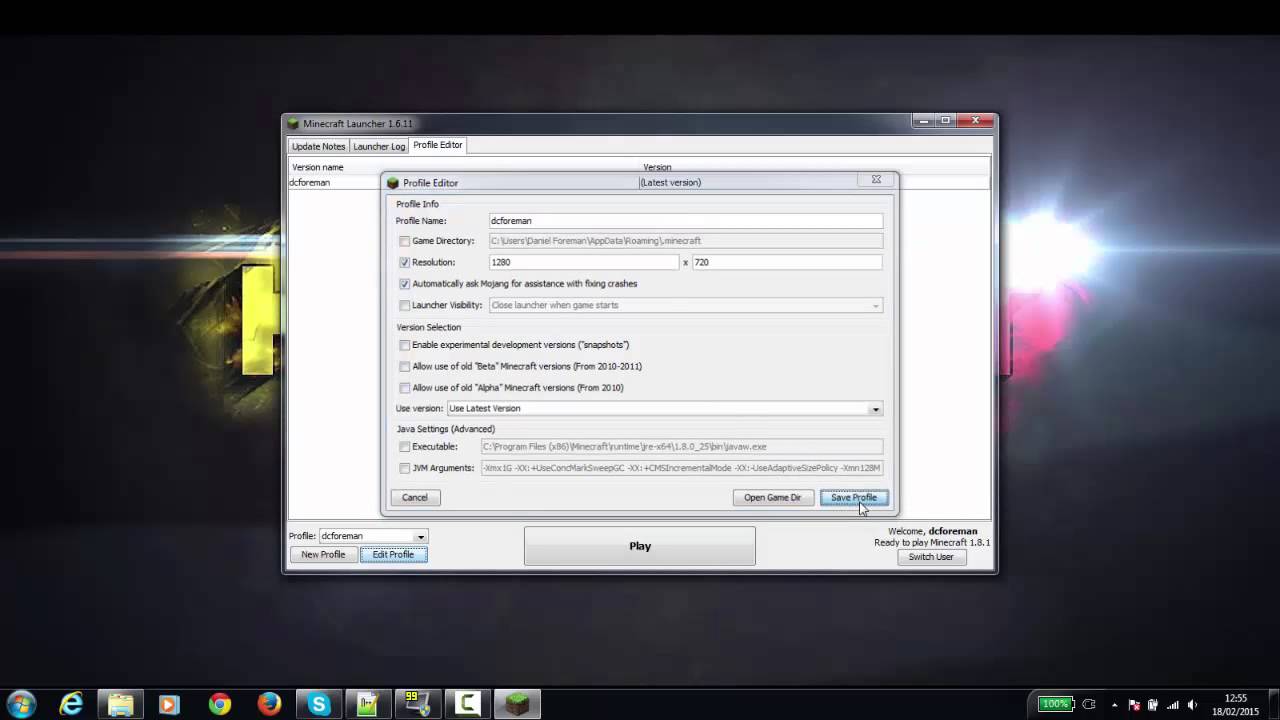Click the 'Welcome, dcforeman' text

[932, 531]
